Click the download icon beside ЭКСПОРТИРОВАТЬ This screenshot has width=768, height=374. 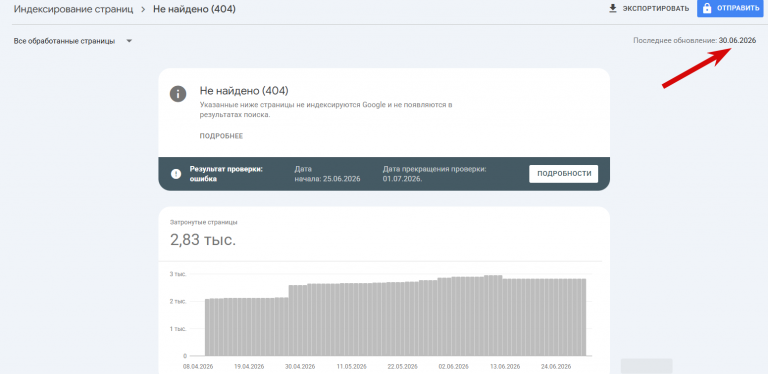tap(612, 9)
